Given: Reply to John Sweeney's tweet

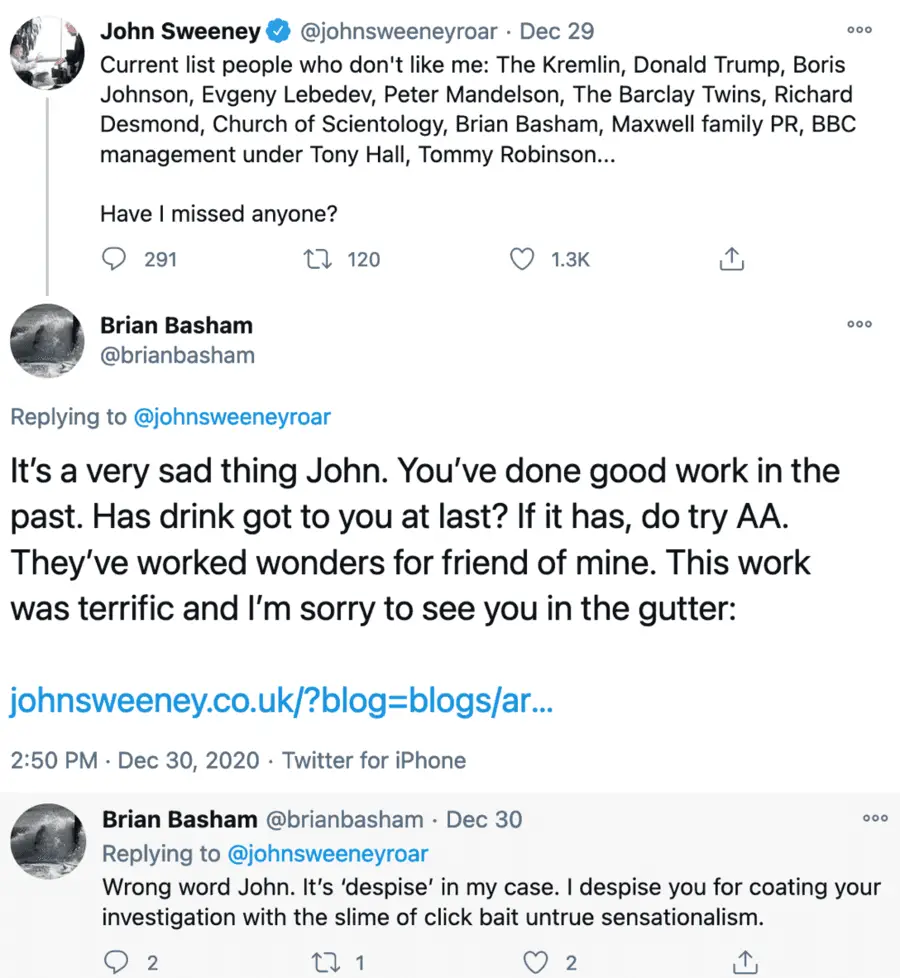Looking at the screenshot, I should [x=116, y=260].
